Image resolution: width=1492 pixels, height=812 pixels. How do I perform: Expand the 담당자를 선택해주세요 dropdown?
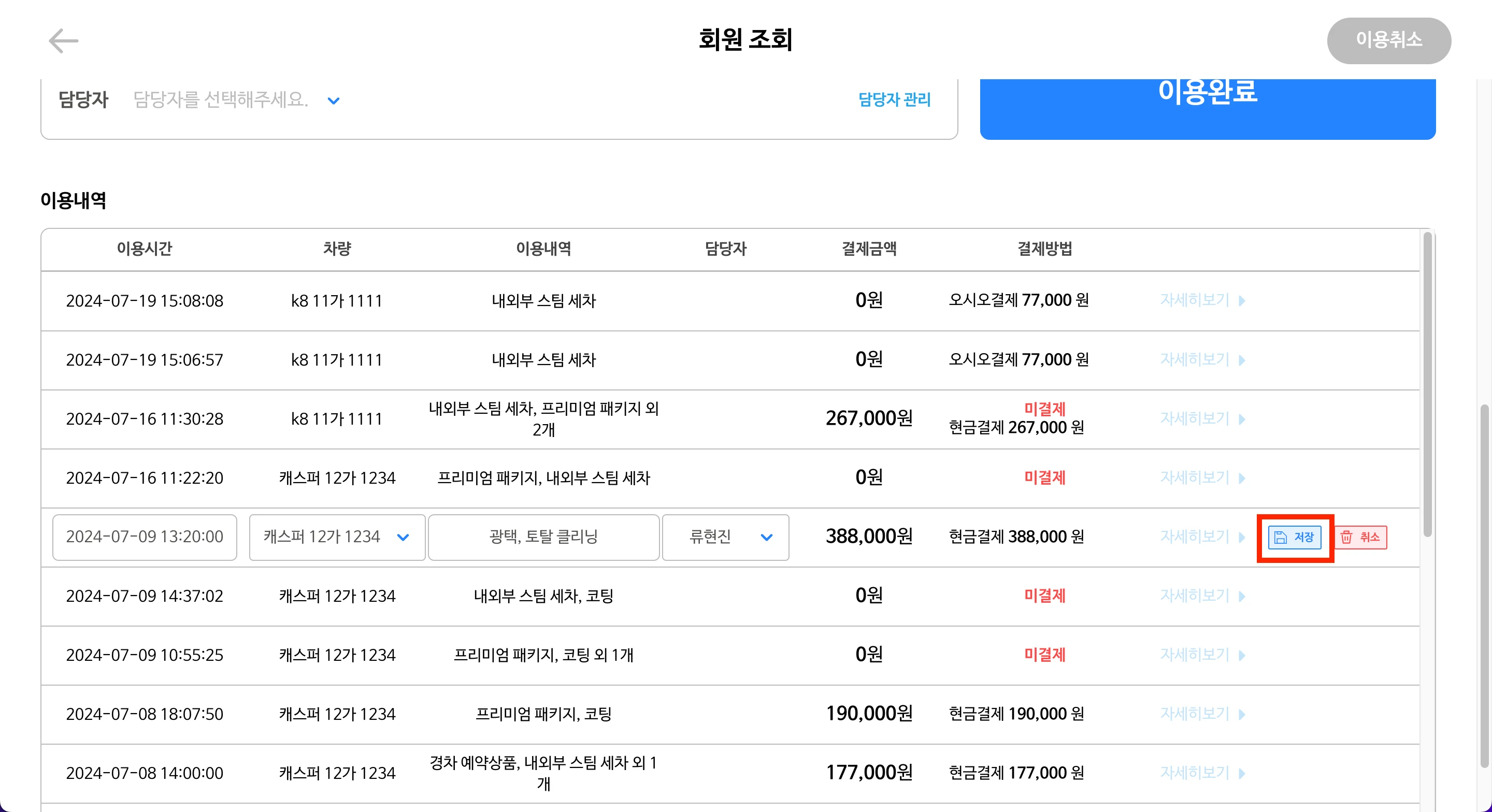pos(236,99)
